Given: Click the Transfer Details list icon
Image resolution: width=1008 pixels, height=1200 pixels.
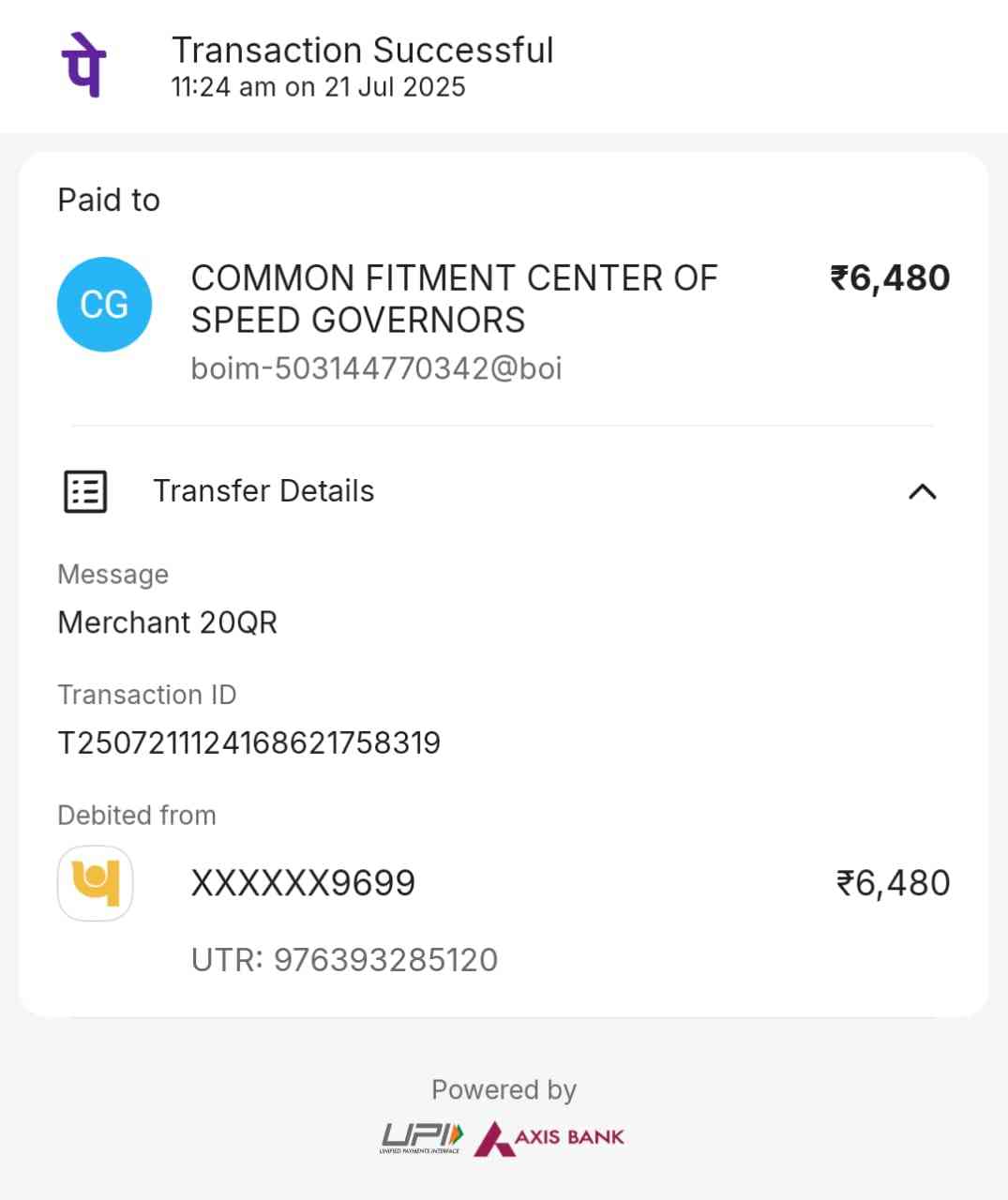Looking at the screenshot, I should coord(85,491).
